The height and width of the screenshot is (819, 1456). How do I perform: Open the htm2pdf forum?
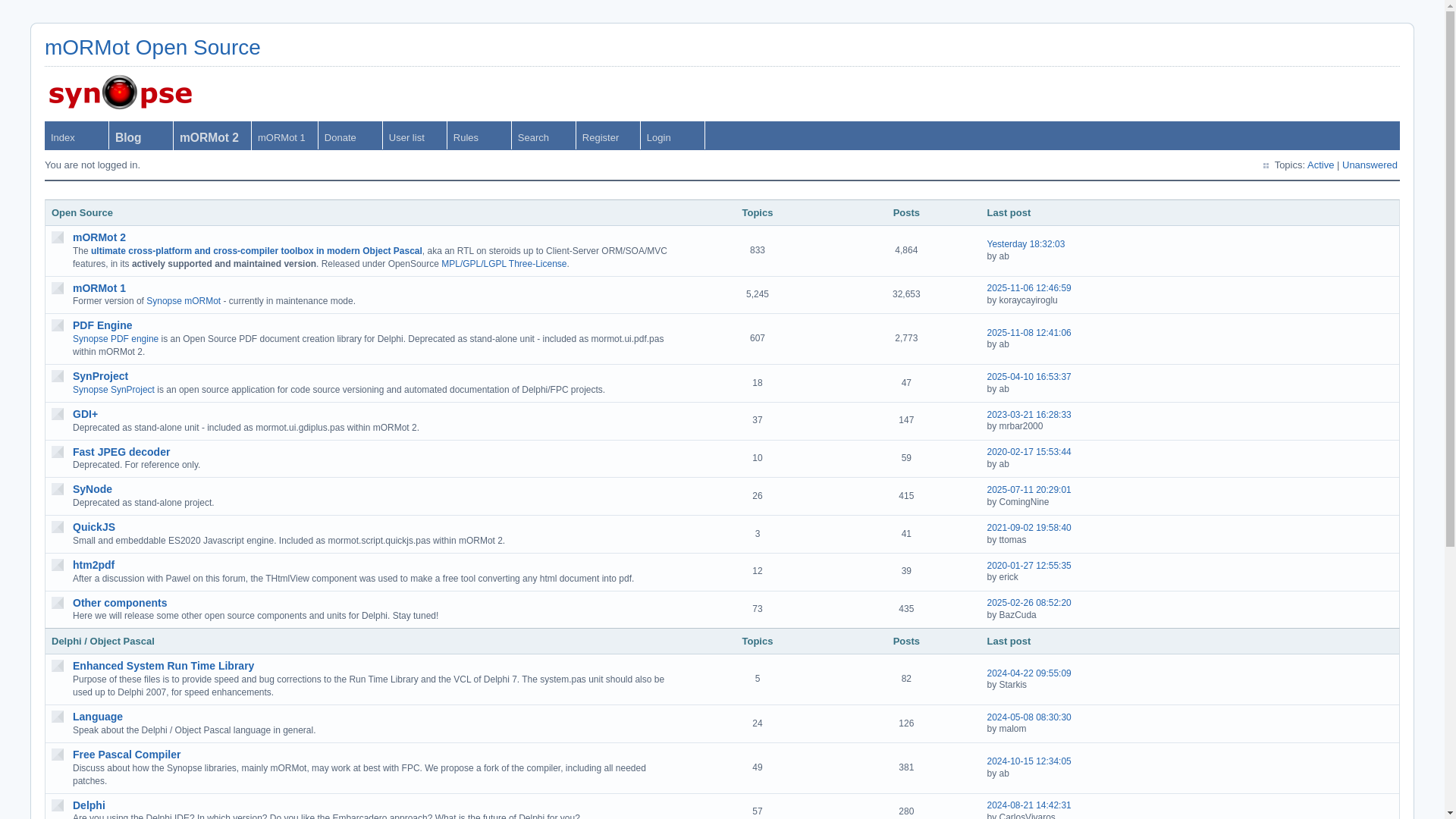click(93, 565)
